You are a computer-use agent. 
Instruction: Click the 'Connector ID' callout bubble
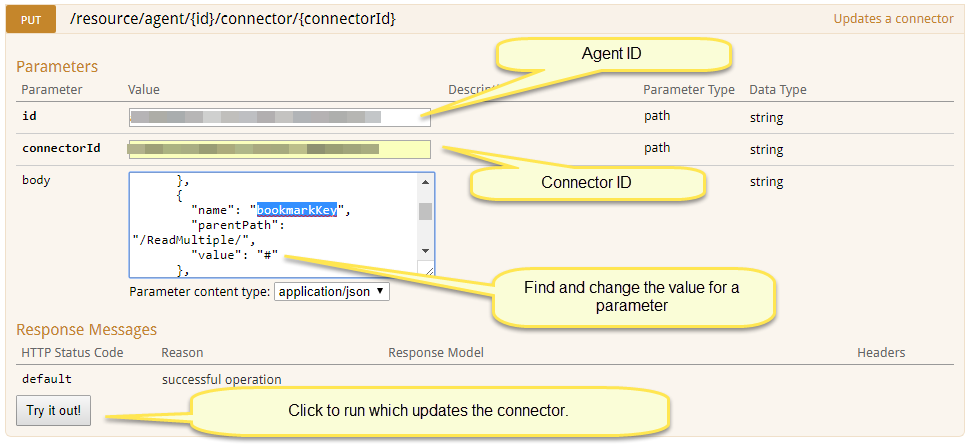click(x=587, y=183)
